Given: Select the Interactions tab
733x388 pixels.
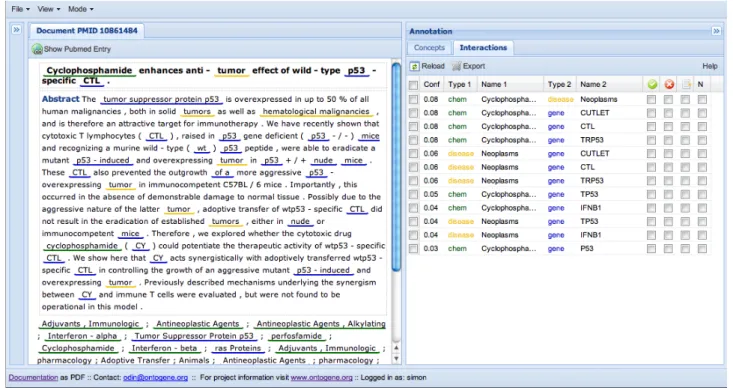Looking at the screenshot, I should pyautogui.click(x=483, y=48).
